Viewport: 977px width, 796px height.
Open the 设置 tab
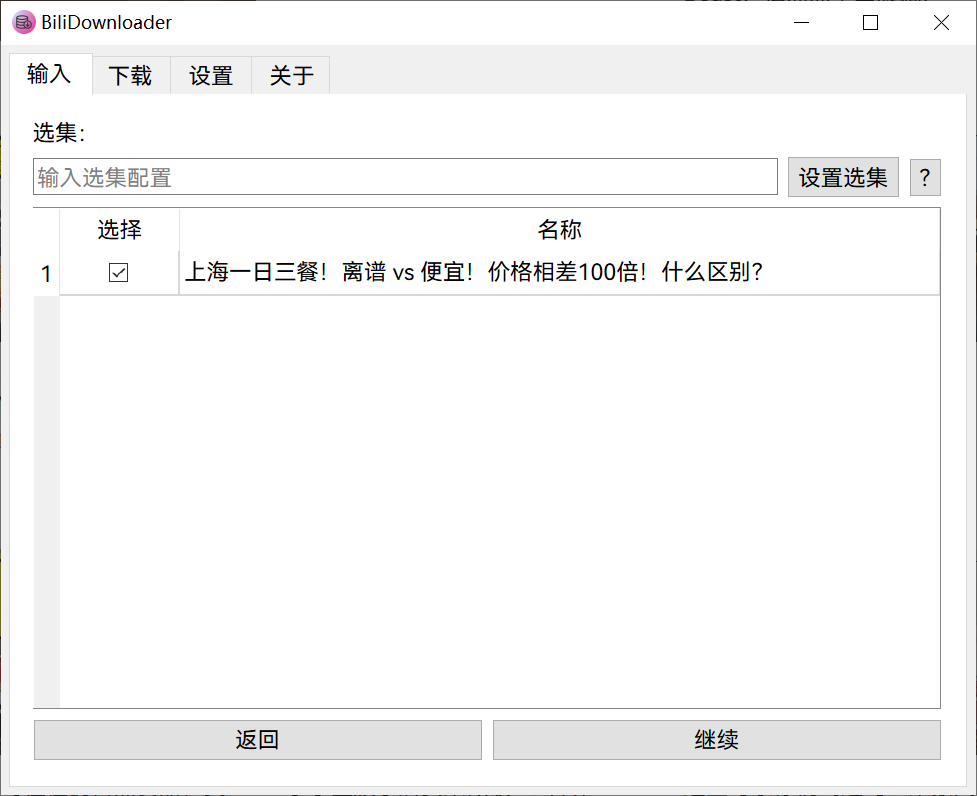pos(211,76)
